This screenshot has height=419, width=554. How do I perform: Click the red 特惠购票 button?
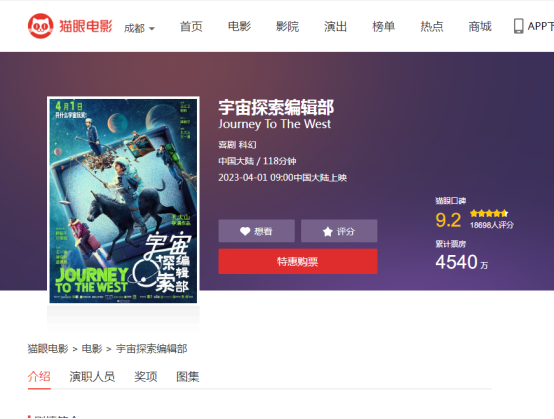(298, 261)
